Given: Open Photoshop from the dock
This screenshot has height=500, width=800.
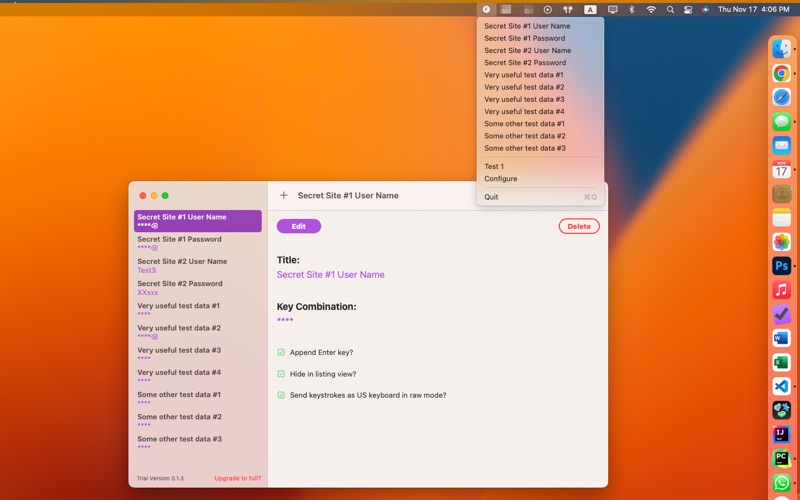Looking at the screenshot, I should point(781,266).
